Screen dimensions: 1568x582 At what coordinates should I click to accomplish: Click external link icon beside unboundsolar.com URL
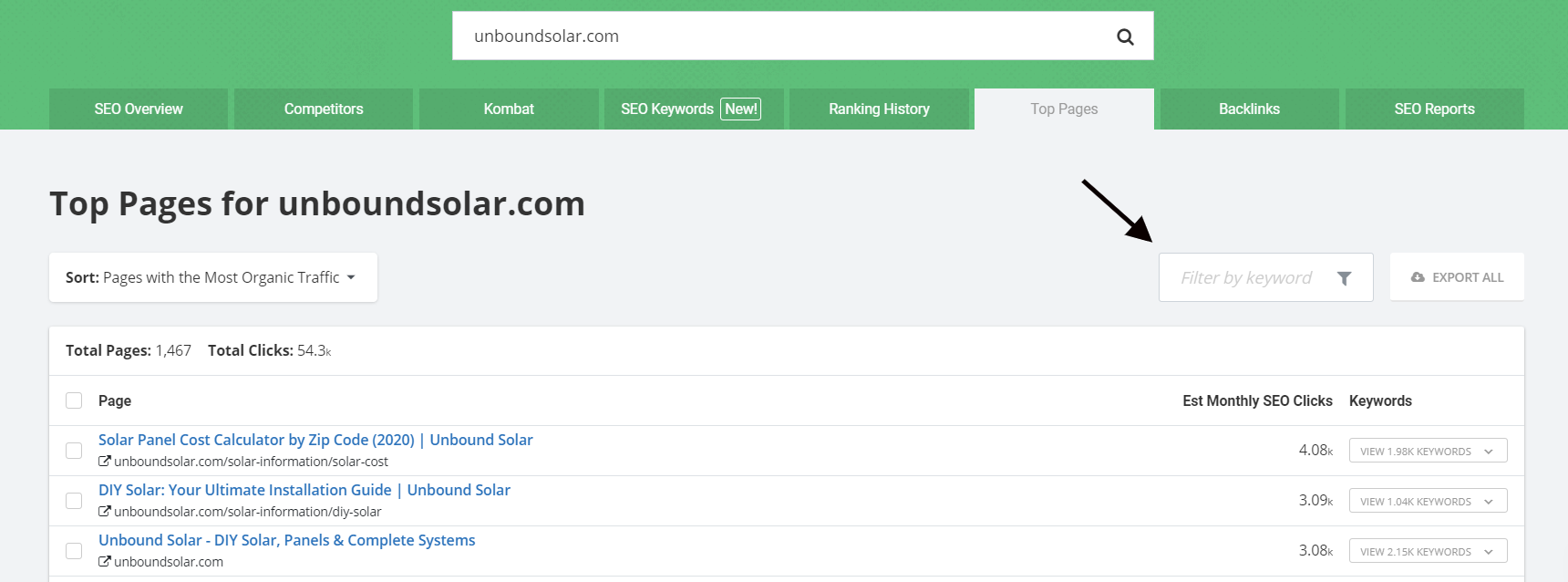[x=105, y=562]
